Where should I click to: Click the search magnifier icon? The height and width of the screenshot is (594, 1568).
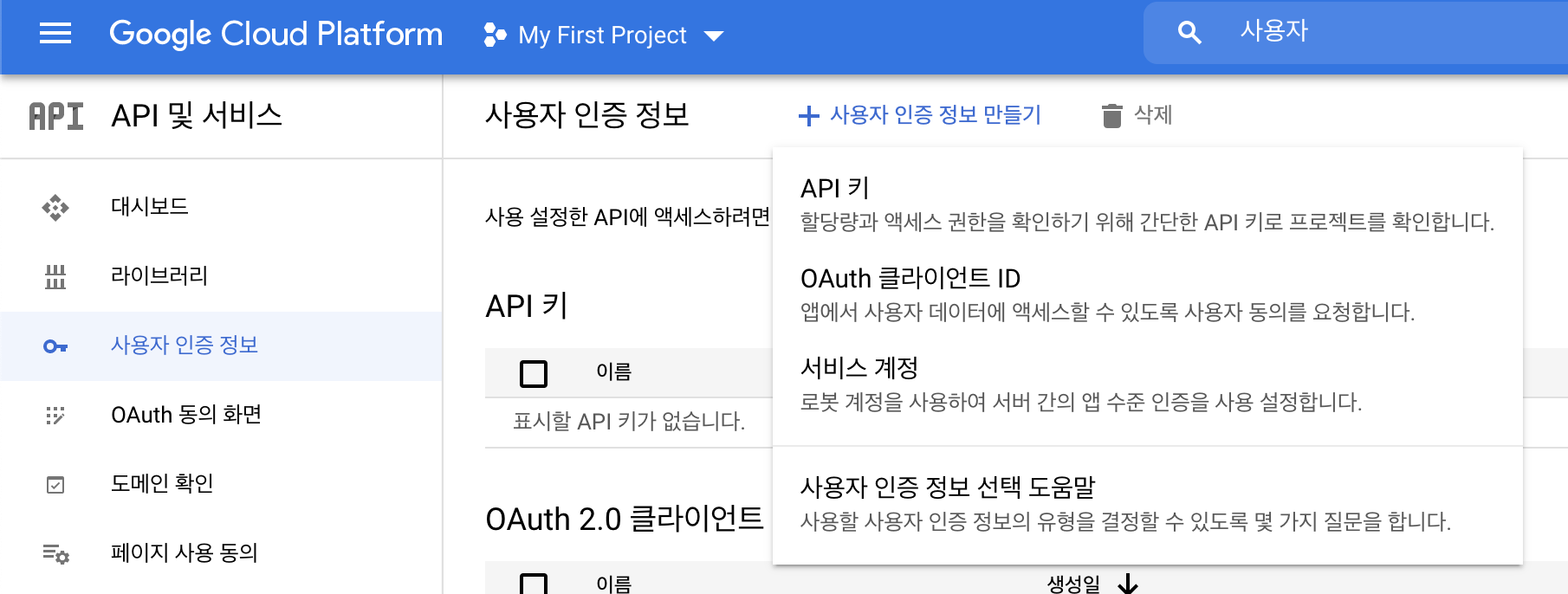pos(1189,33)
